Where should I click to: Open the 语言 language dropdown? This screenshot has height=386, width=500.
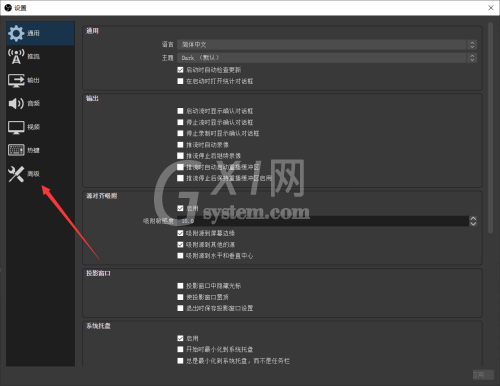click(327, 45)
